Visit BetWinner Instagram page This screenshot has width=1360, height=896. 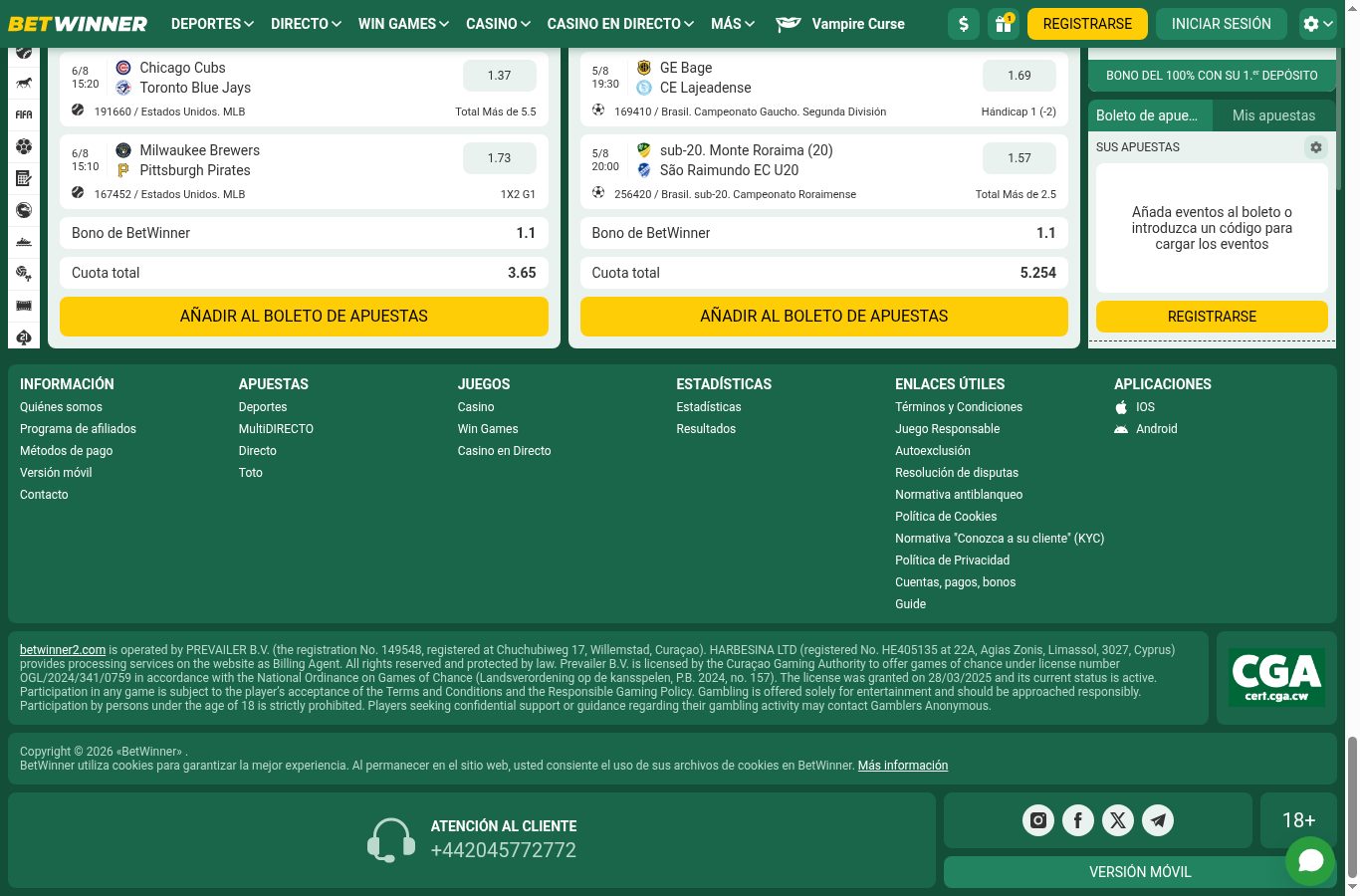[x=1038, y=820]
